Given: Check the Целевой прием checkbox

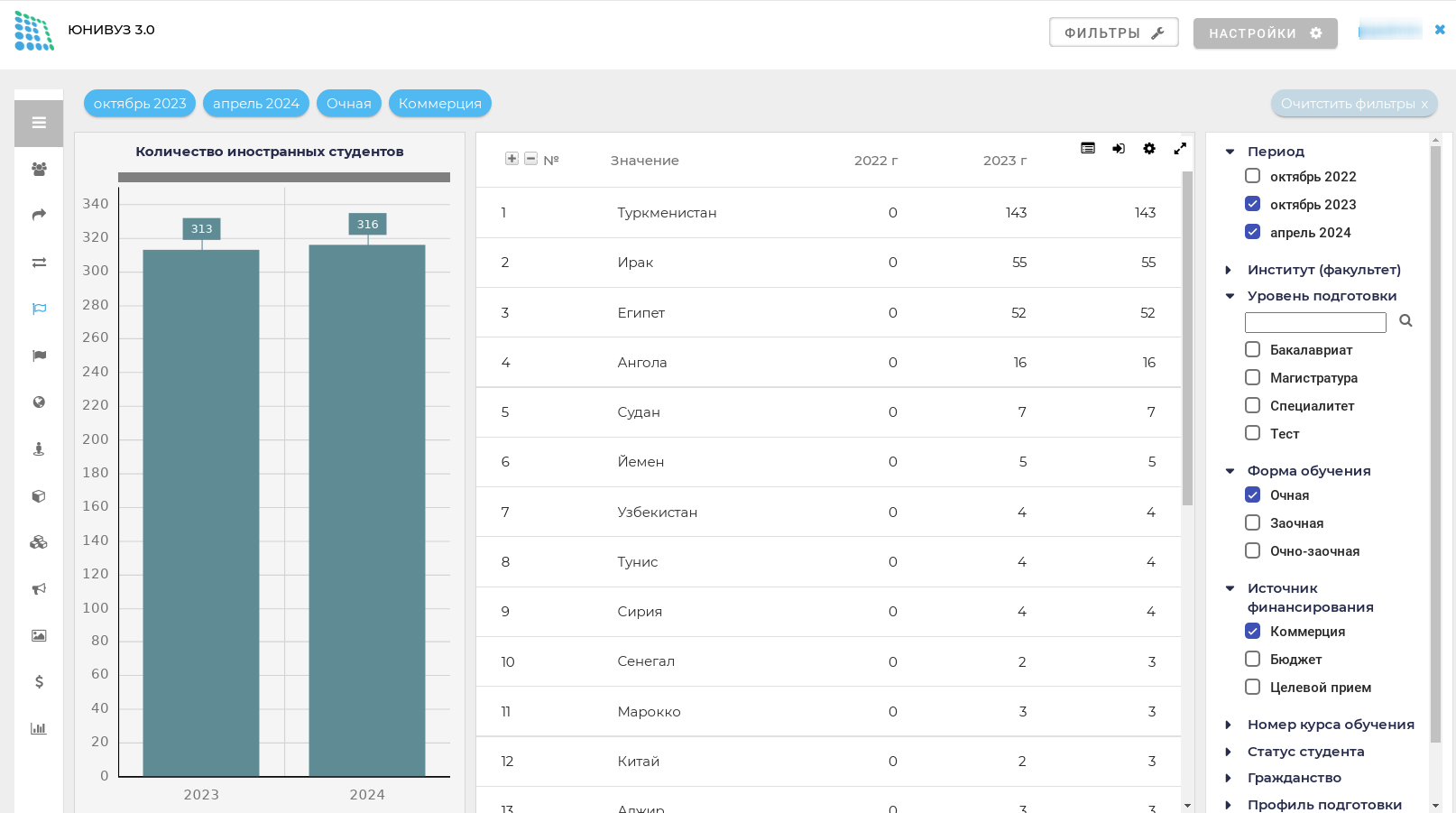Looking at the screenshot, I should coord(1253,687).
